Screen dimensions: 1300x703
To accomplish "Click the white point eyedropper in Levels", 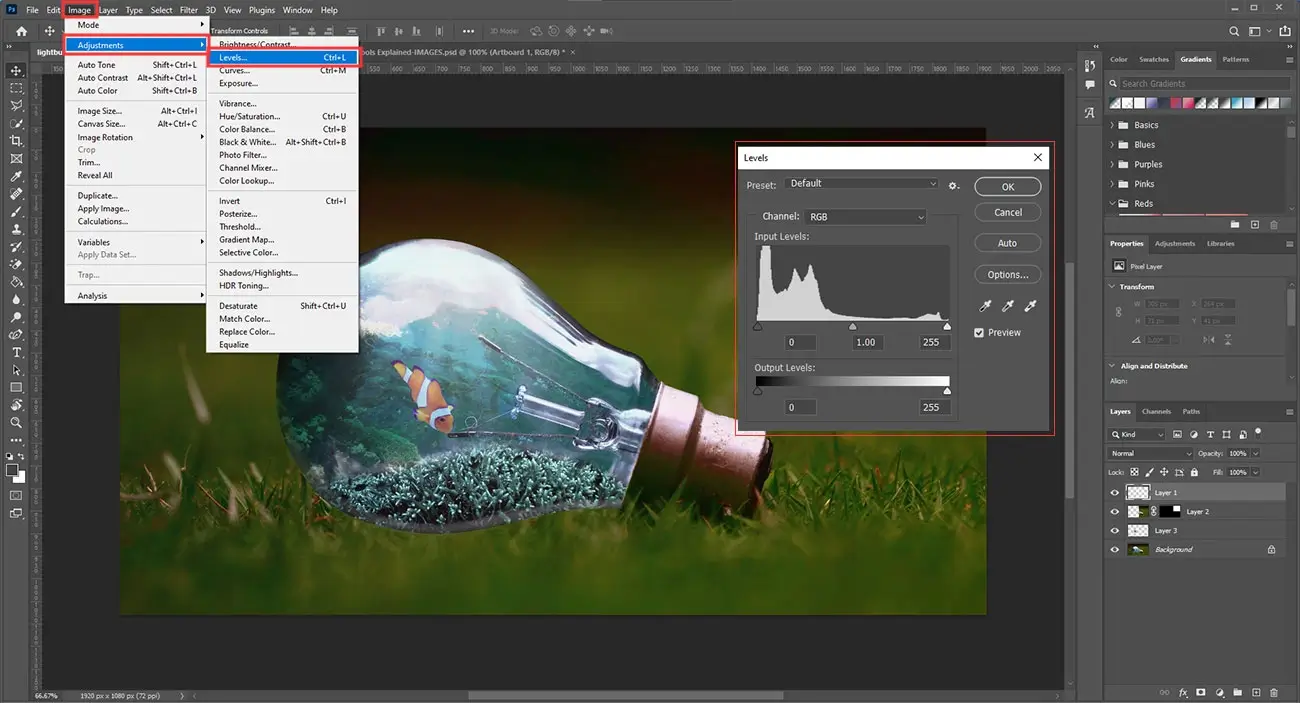I will [x=1031, y=306].
